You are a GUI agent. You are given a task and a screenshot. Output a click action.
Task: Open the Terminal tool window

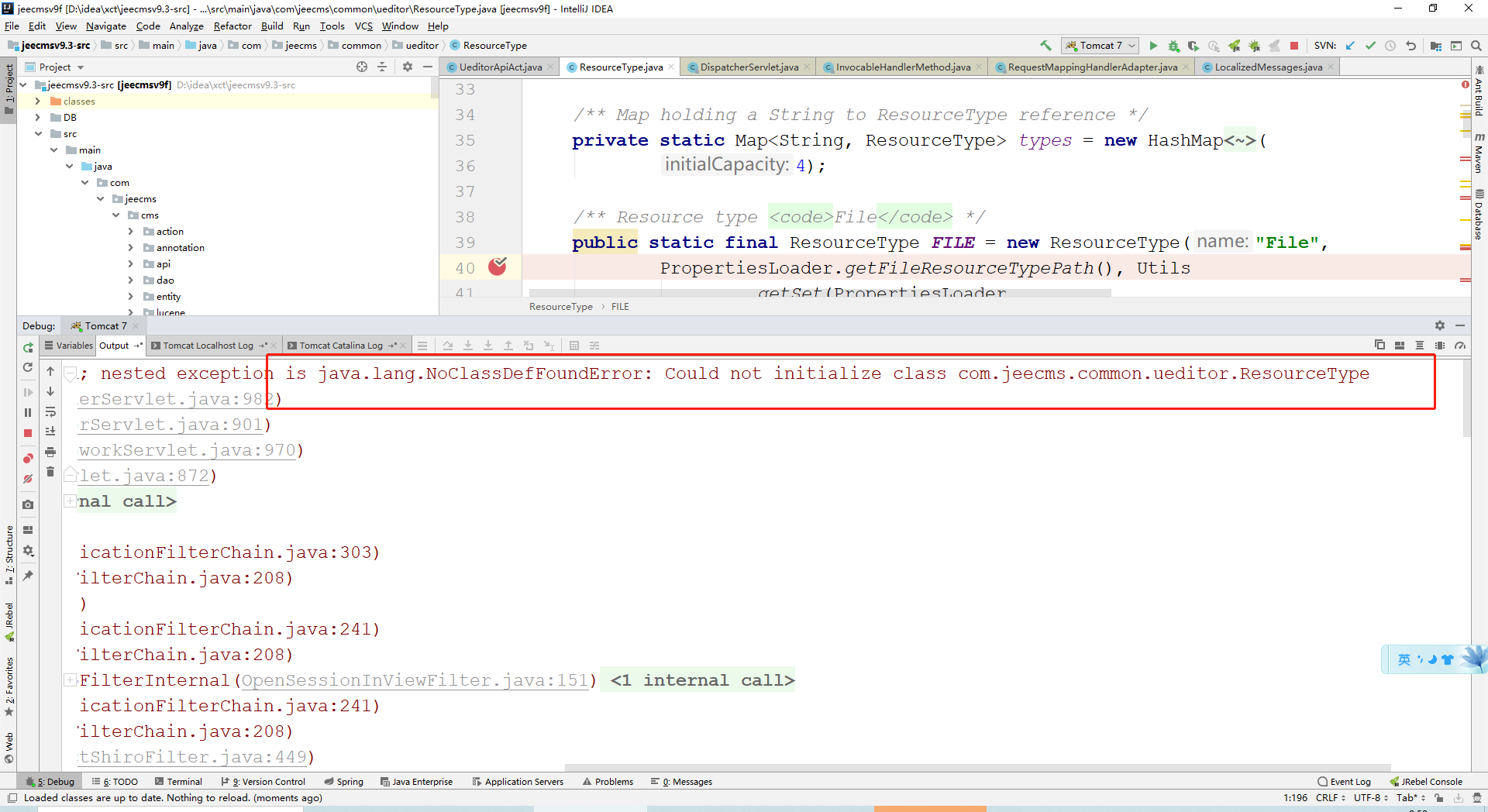tap(178, 782)
